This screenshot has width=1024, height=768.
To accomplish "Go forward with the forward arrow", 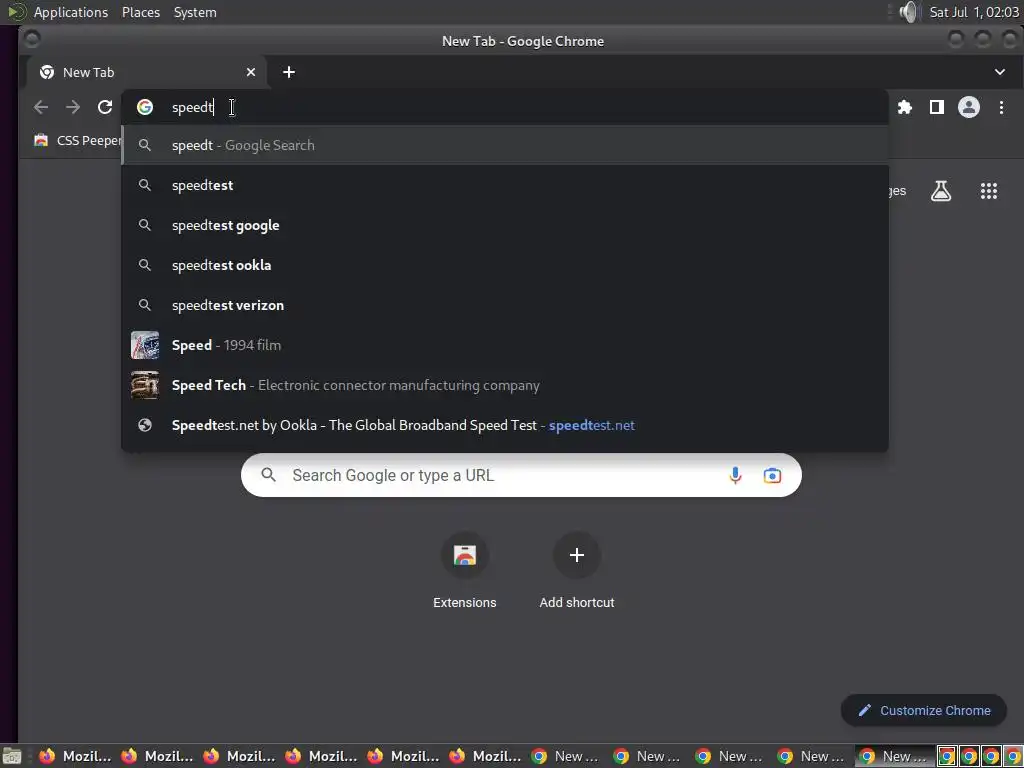I will [72, 107].
